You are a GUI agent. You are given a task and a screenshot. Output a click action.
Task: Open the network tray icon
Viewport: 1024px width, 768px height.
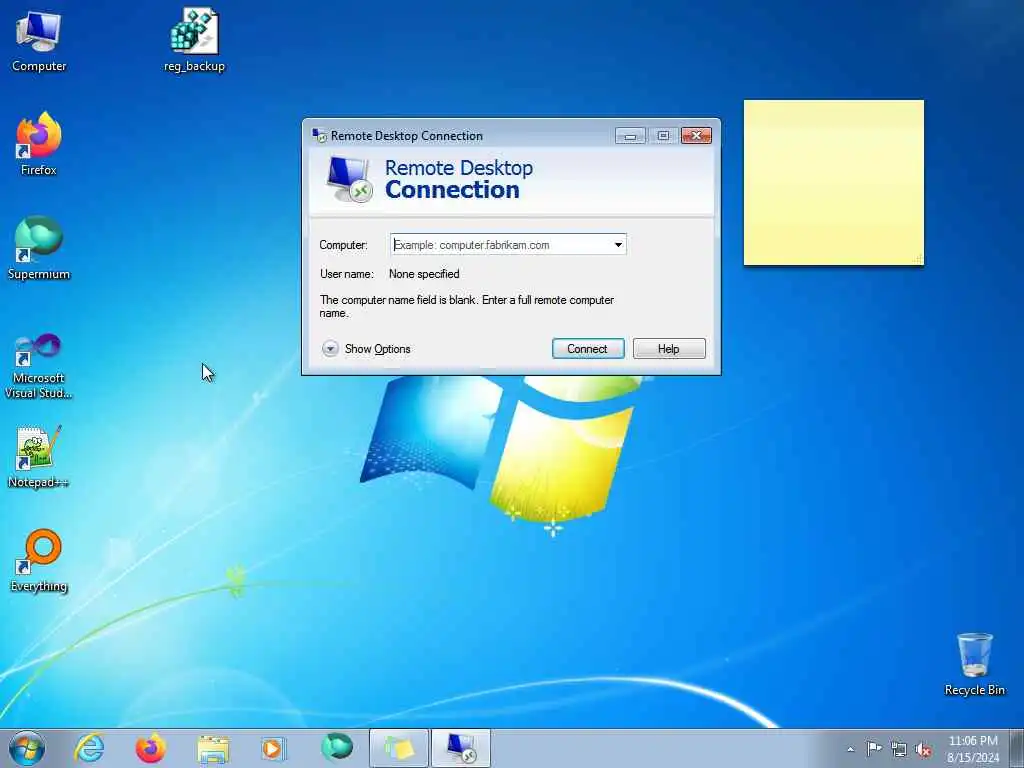pyautogui.click(x=899, y=749)
